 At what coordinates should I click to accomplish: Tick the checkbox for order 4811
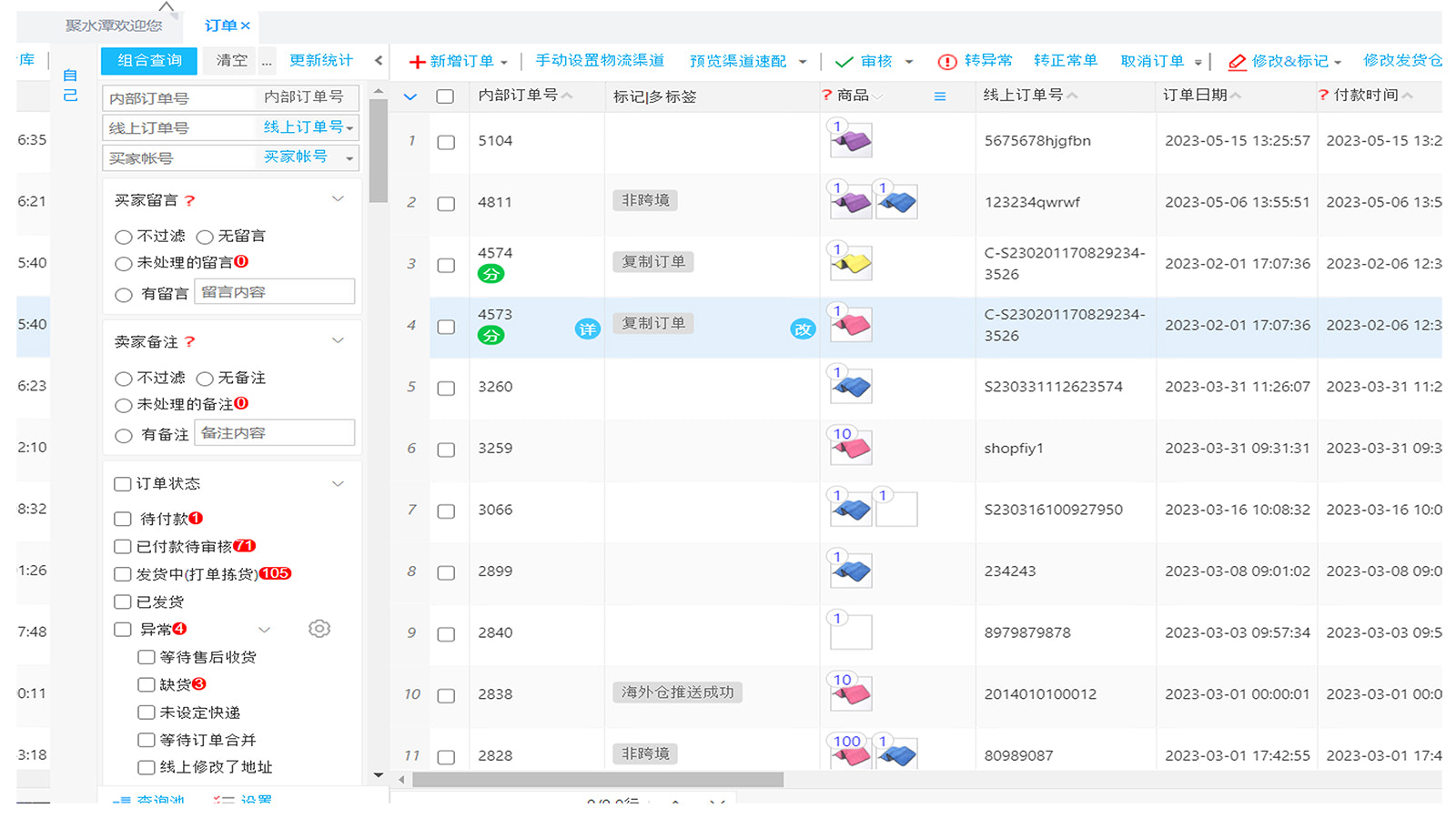[x=446, y=204]
